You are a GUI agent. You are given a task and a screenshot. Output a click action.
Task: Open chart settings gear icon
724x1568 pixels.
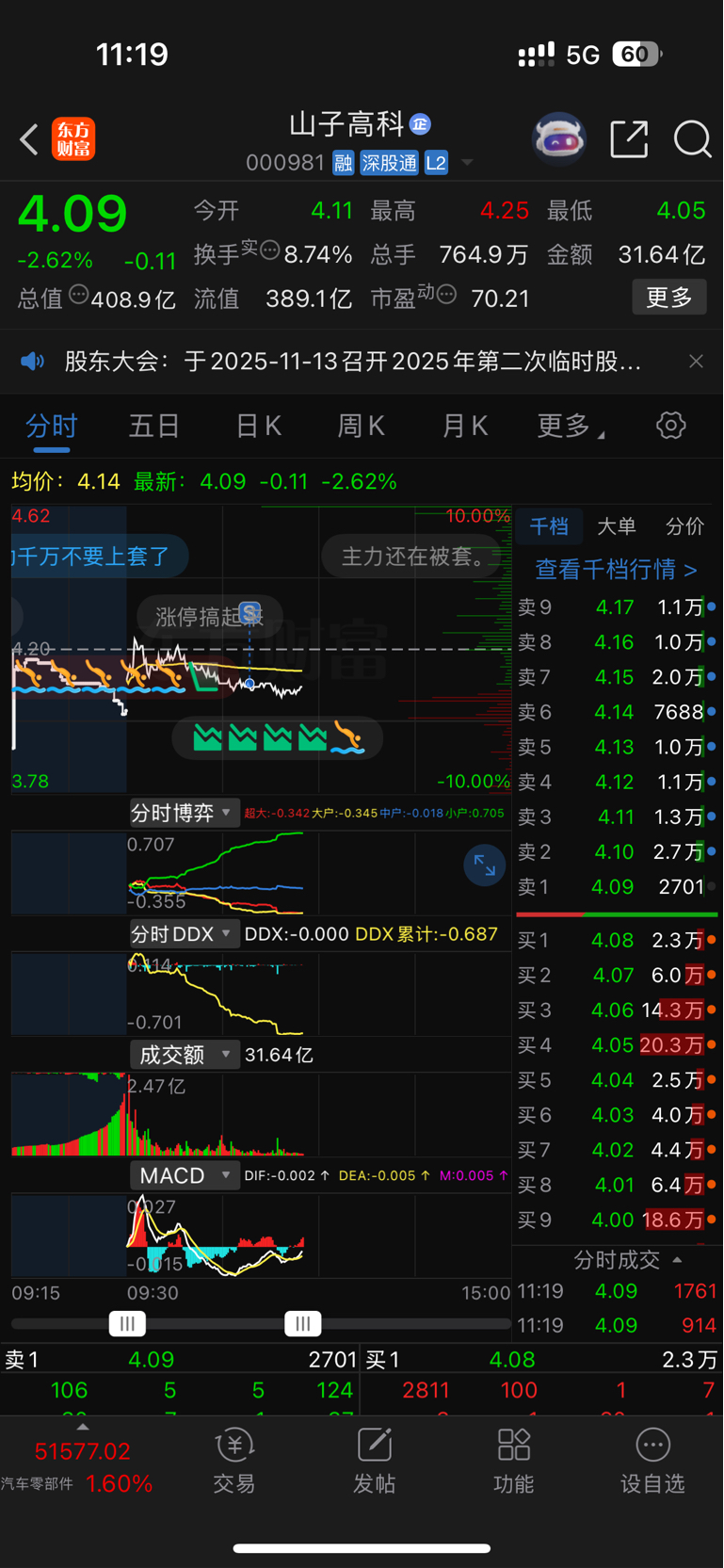[x=670, y=426]
